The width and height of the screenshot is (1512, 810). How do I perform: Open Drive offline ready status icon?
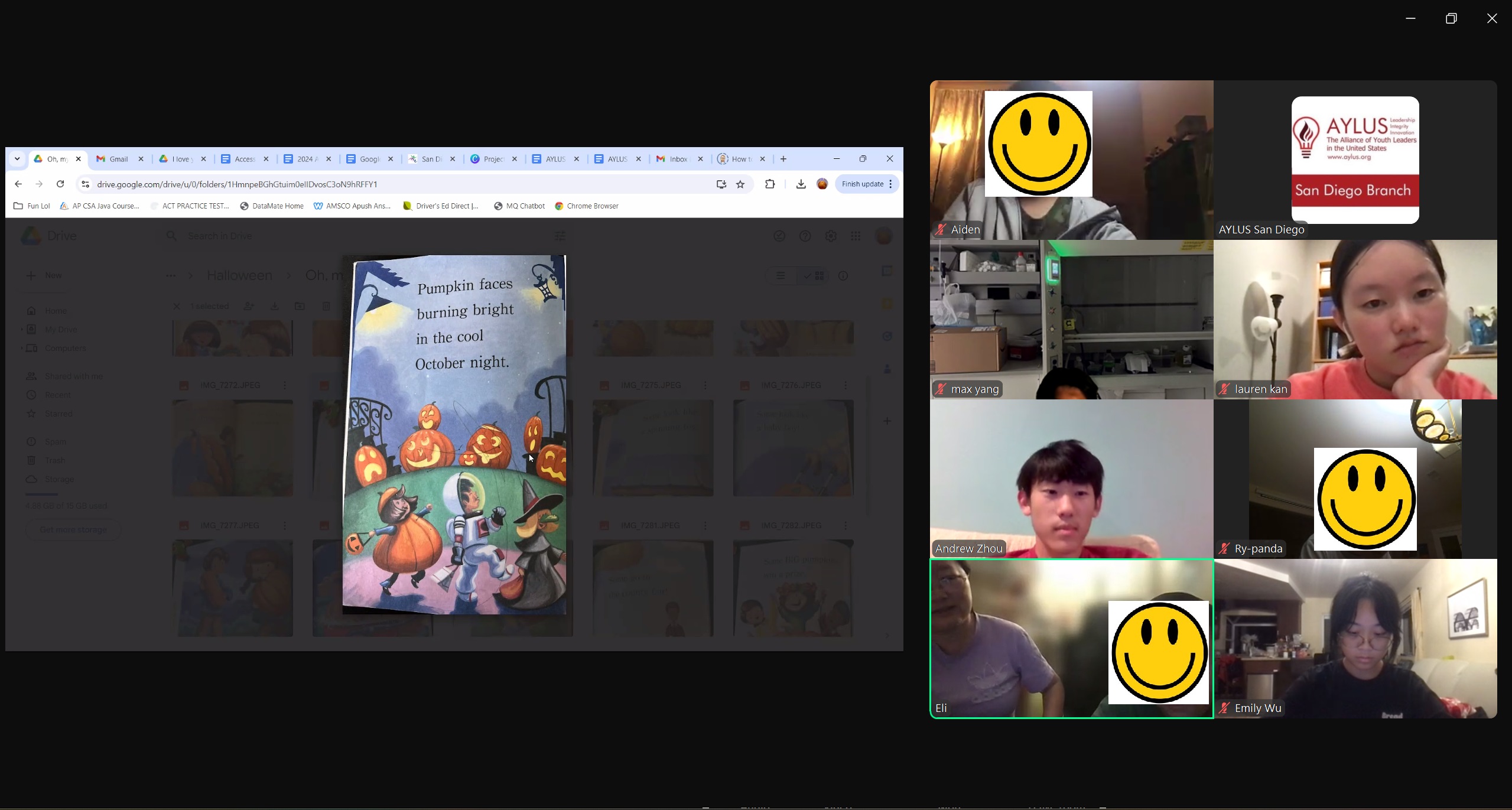click(779, 236)
